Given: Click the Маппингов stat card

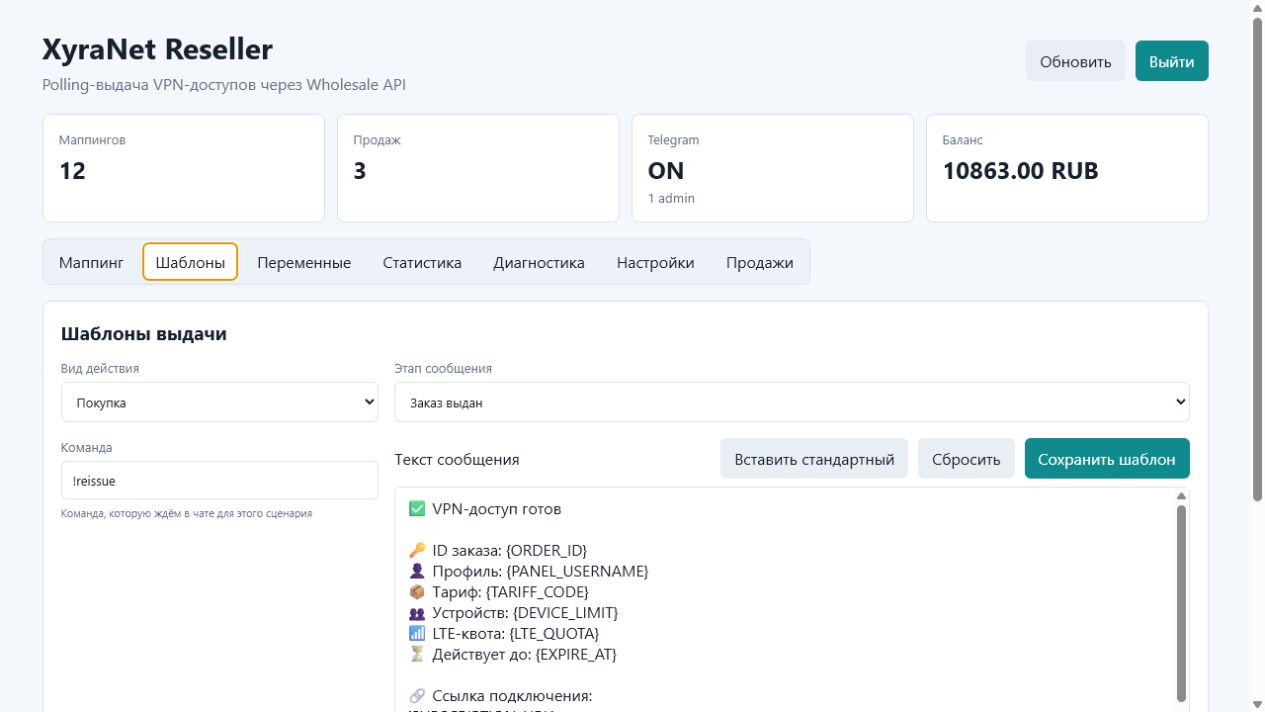Looking at the screenshot, I should (184, 168).
